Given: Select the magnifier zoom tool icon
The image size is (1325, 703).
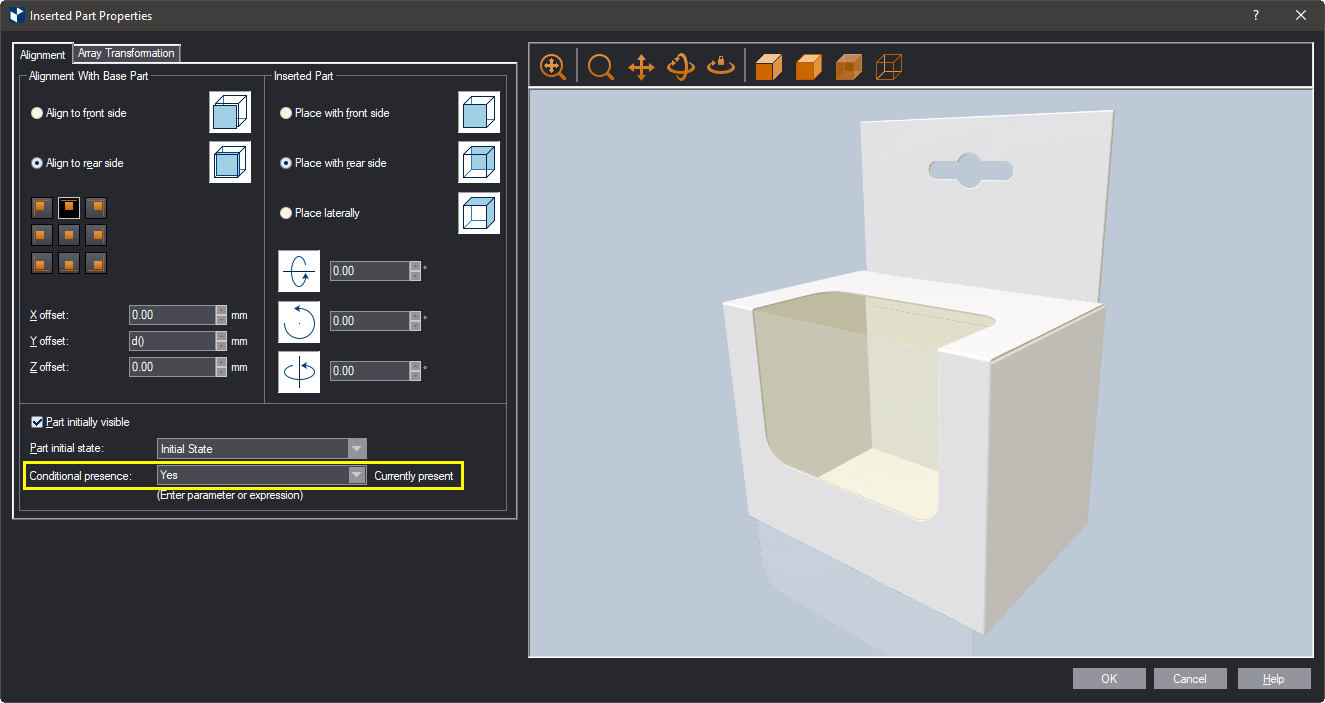Looking at the screenshot, I should (600, 67).
